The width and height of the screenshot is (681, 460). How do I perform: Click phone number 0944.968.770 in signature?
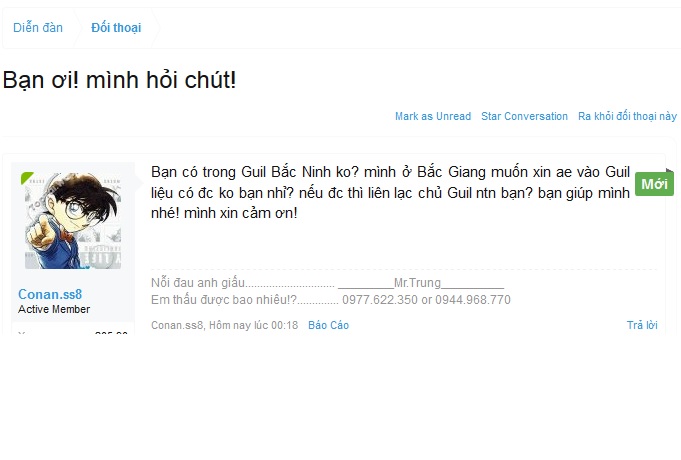point(473,300)
